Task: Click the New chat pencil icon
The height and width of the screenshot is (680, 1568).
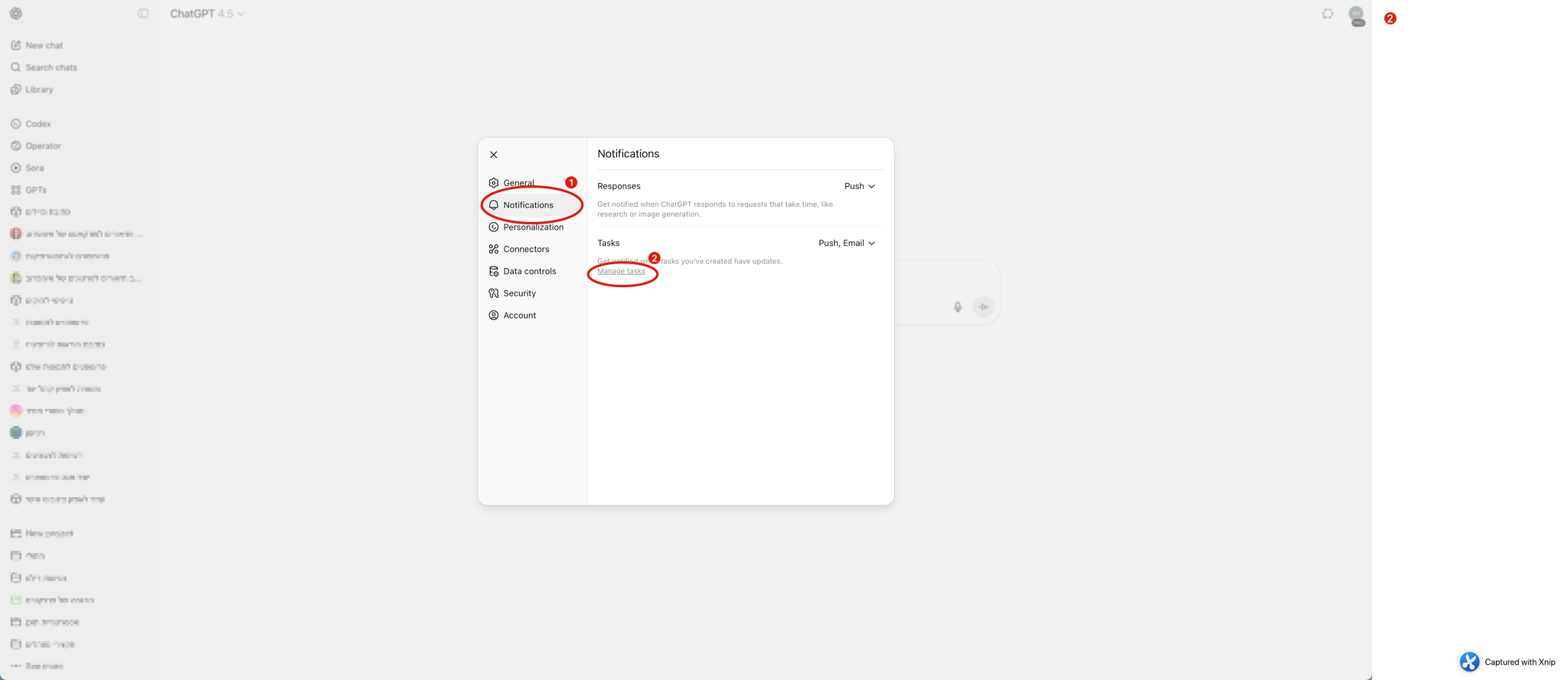Action: click(x=16, y=45)
